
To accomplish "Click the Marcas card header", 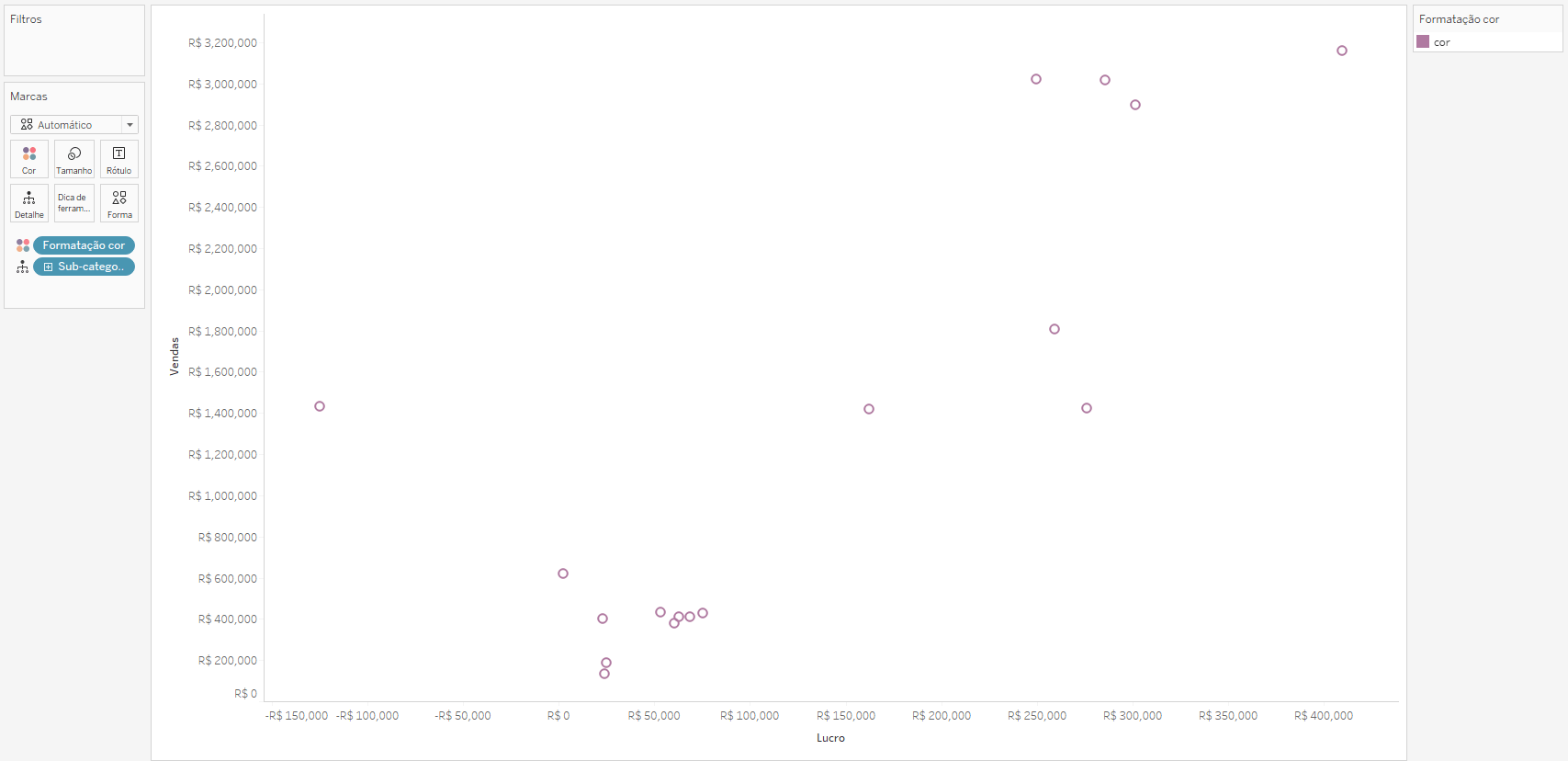I will click(x=28, y=97).
